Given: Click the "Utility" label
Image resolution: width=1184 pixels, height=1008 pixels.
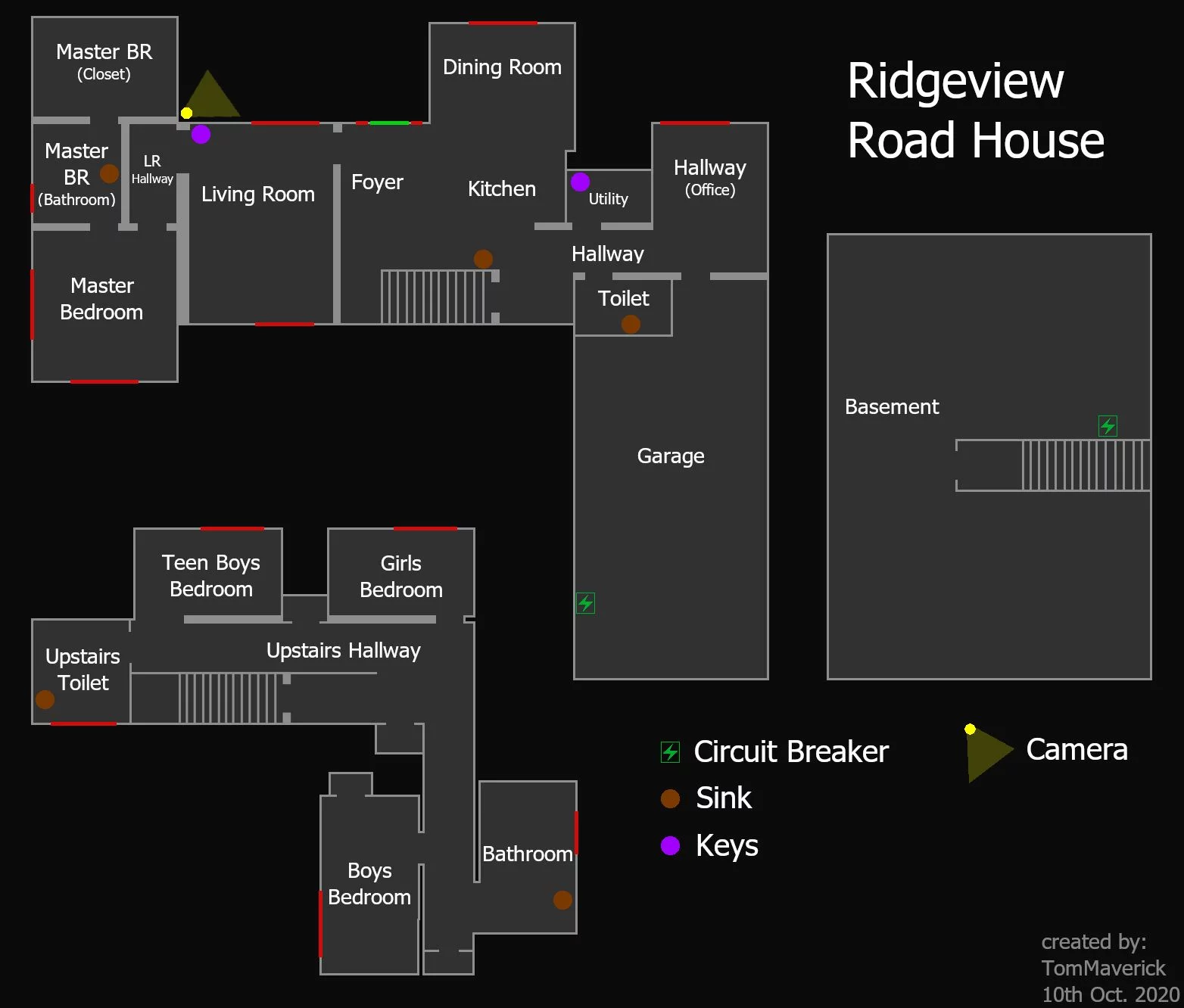Looking at the screenshot, I should [x=609, y=199].
